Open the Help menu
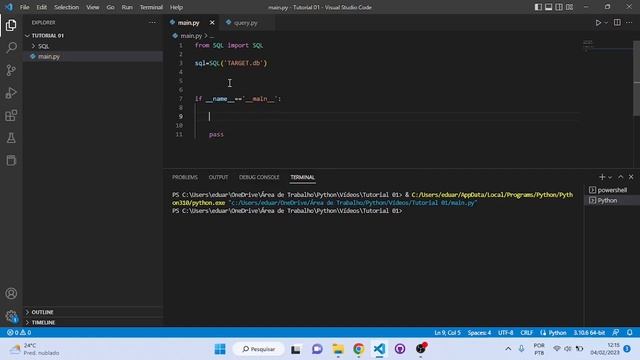Screen dimensions: 640x360 [176, 7]
